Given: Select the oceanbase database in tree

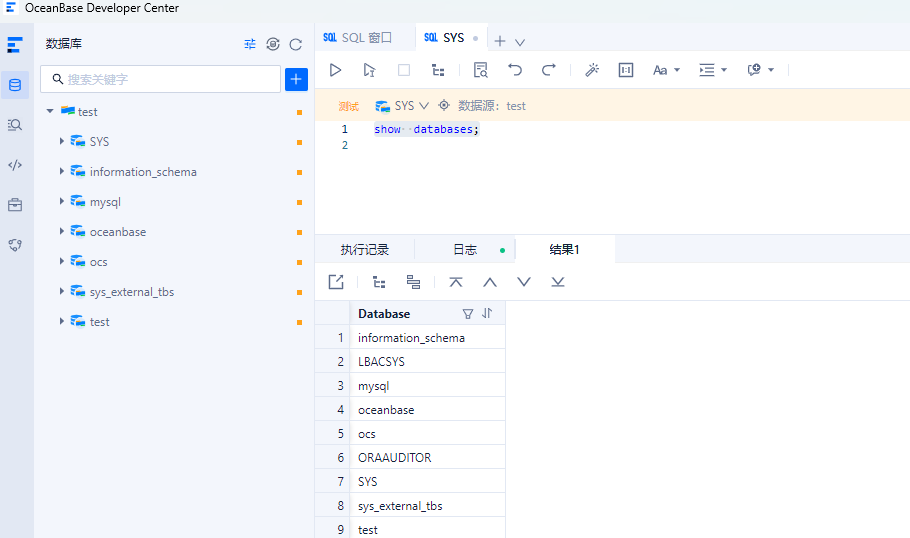Looking at the screenshot, I should click(118, 232).
